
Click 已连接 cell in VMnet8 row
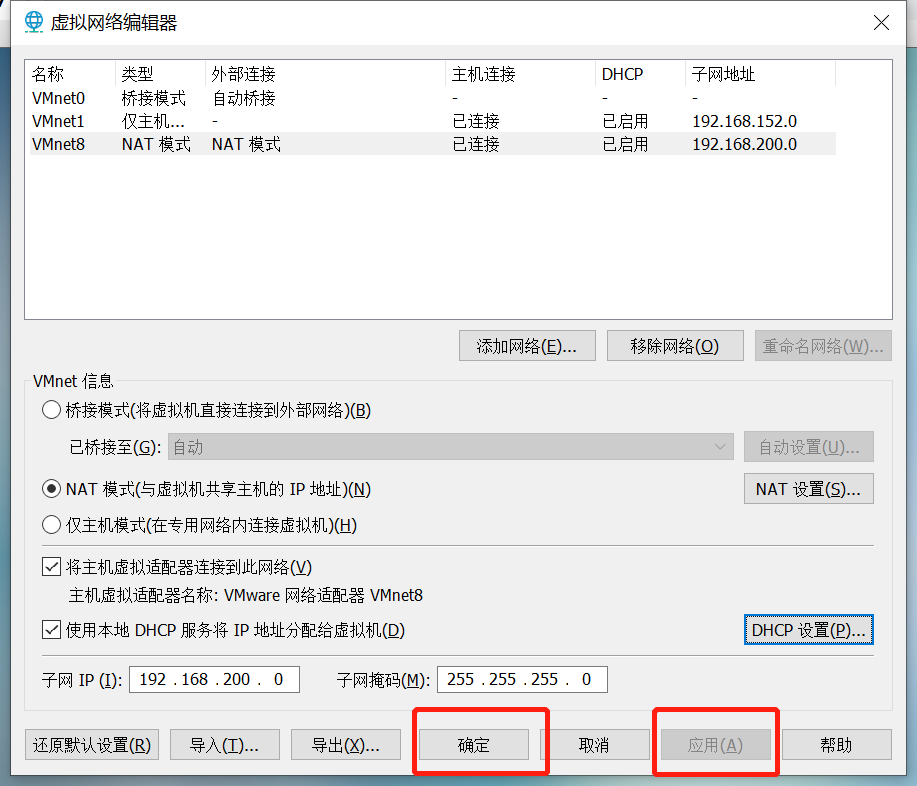pyautogui.click(x=475, y=144)
